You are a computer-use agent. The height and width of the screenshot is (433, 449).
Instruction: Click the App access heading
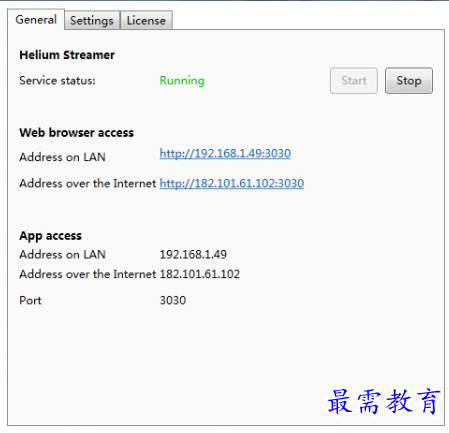pos(50,236)
